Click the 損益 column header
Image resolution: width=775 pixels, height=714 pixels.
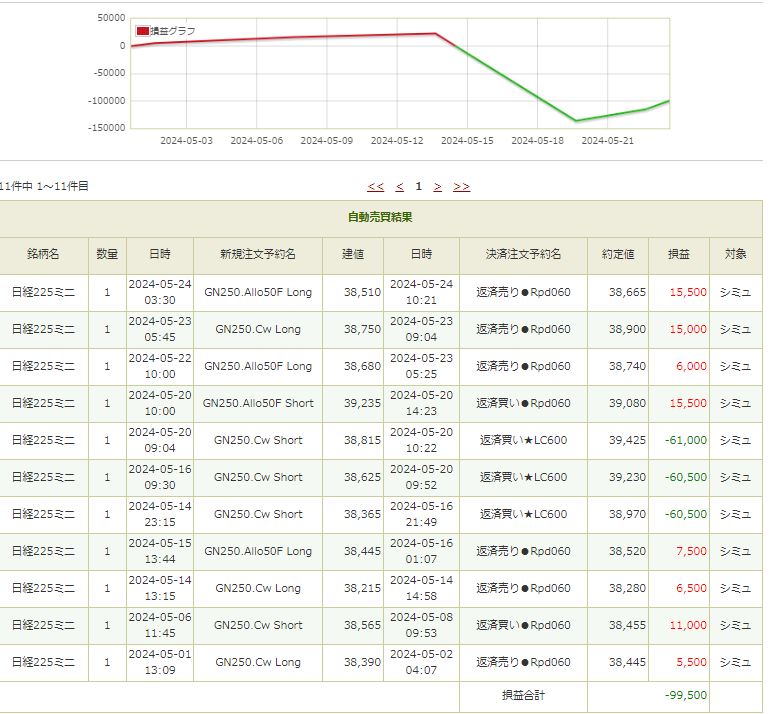click(678, 254)
